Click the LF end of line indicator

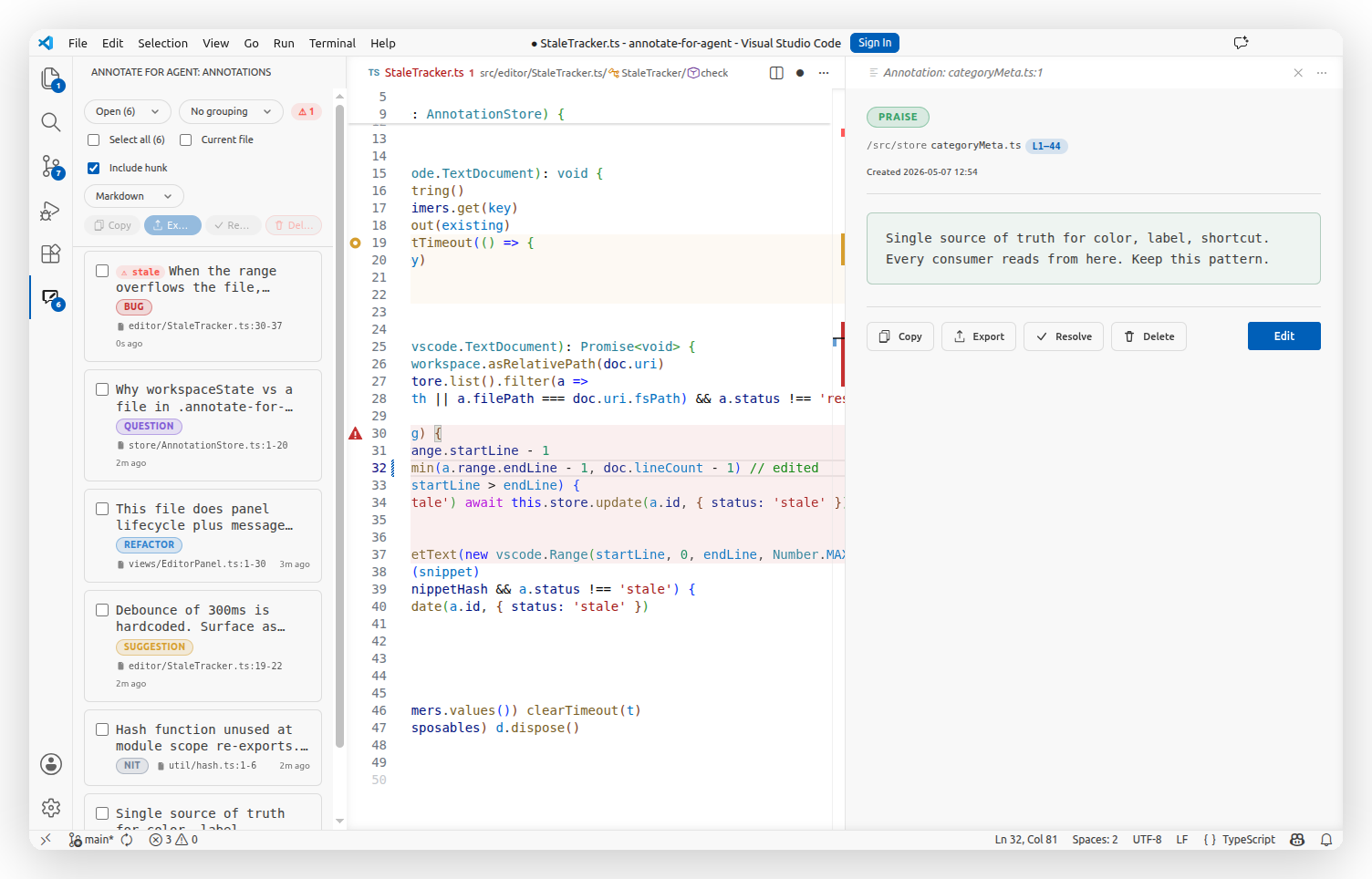(x=1182, y=840)
